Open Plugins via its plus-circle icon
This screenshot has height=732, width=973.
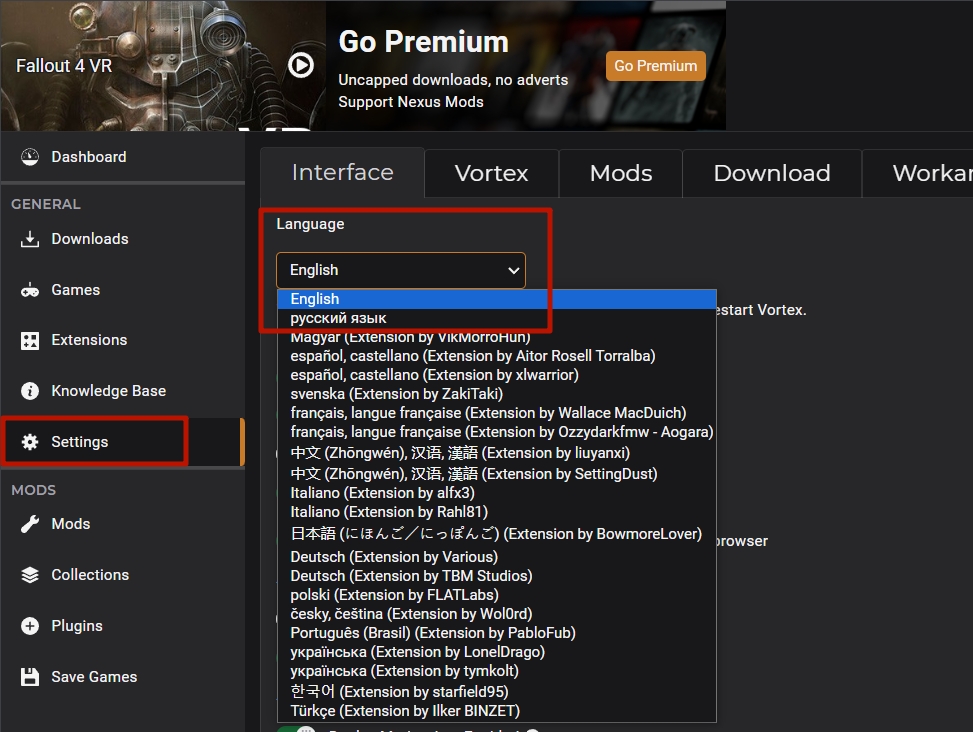point(30,626)
